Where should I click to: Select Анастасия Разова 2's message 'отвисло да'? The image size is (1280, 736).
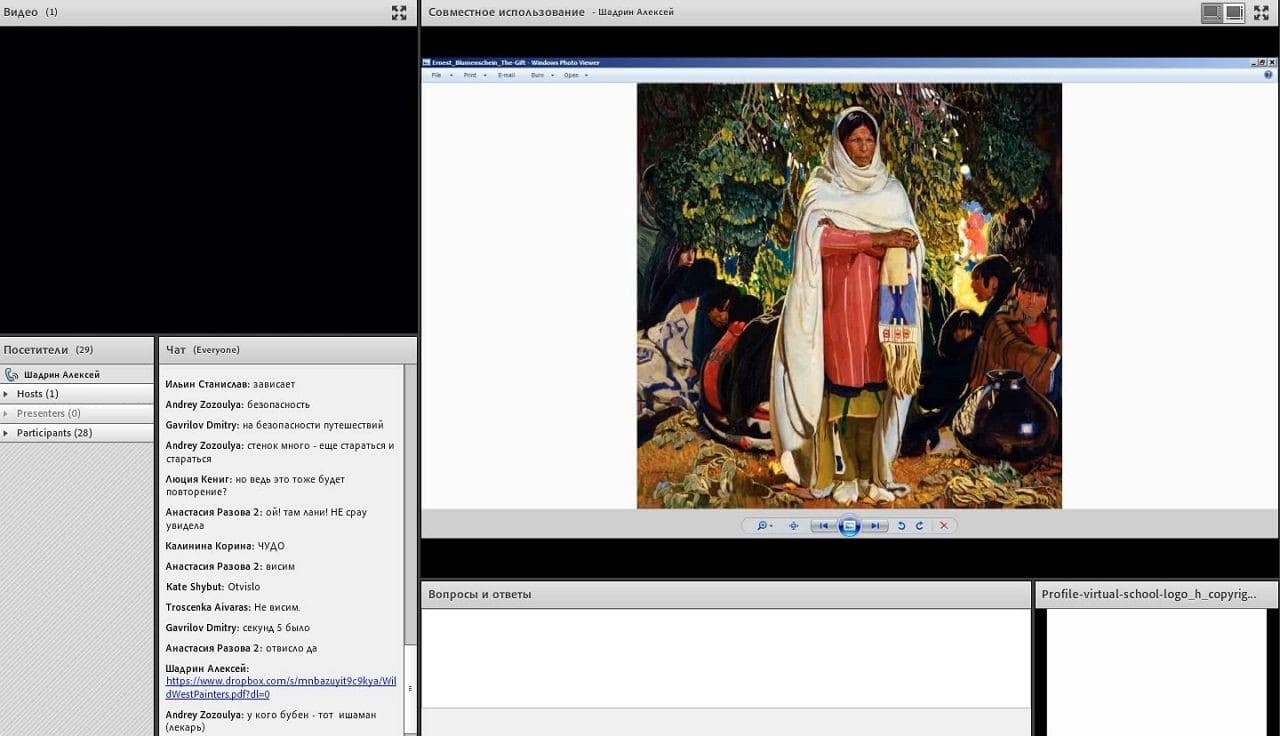pos(241,648)
